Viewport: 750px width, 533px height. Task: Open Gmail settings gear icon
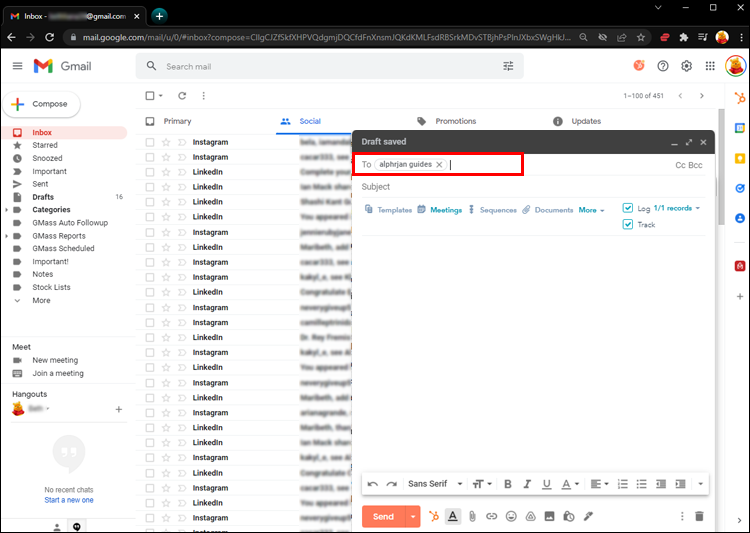click(x=686, y=66)
